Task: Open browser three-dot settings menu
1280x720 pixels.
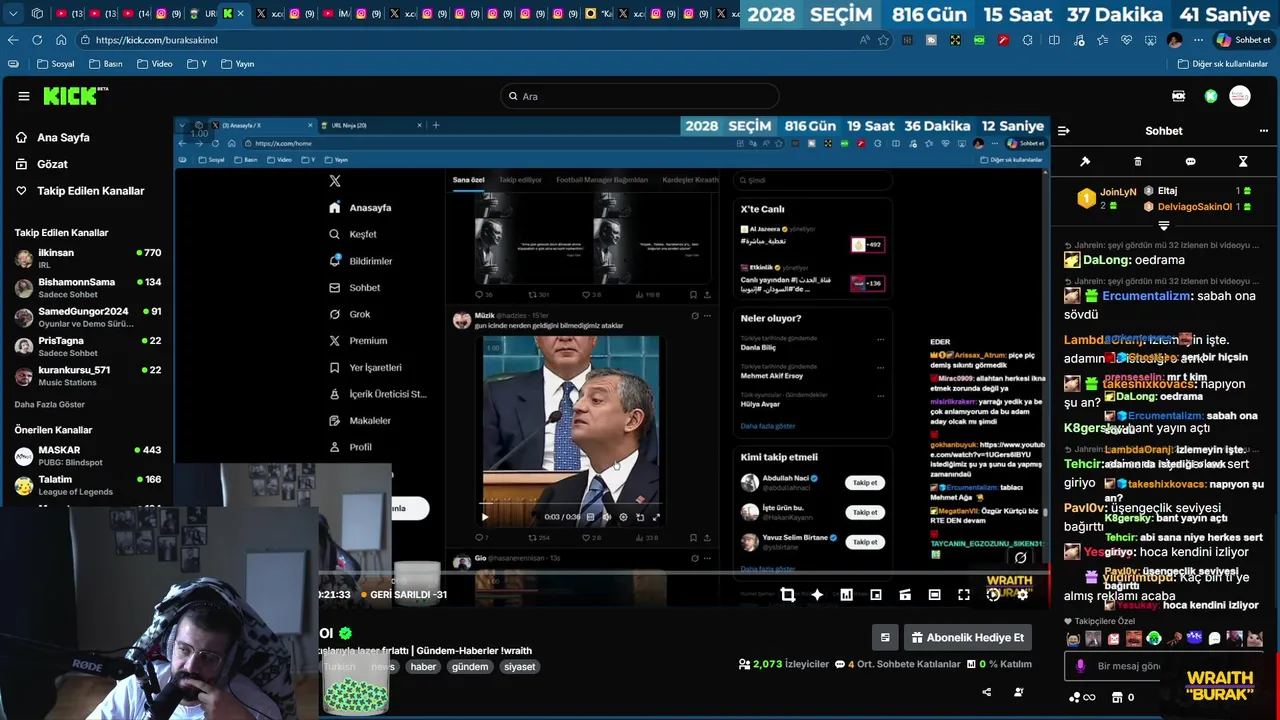Action: pos(1196,40)
